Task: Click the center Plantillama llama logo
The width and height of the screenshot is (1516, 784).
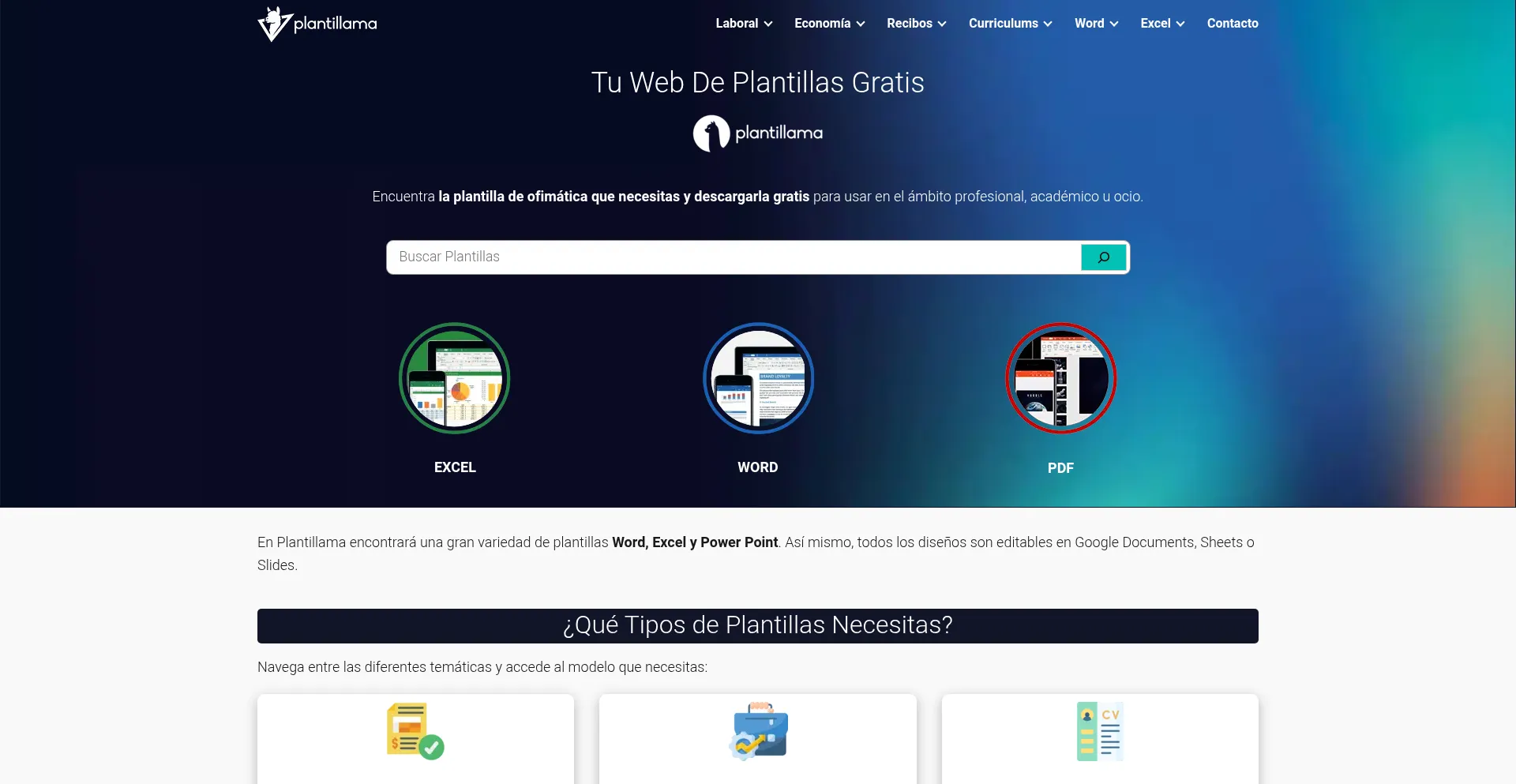Action: [758, 133]
